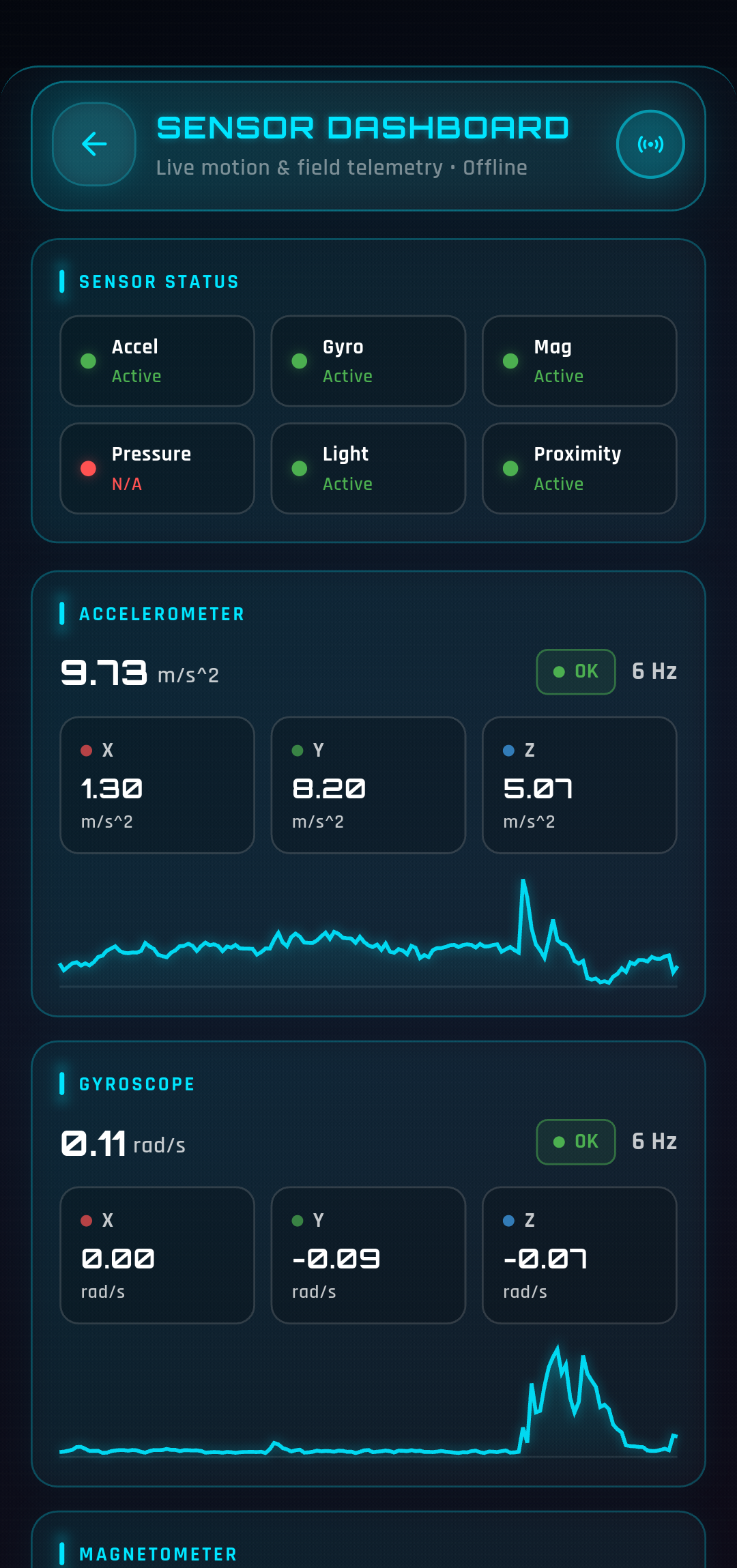The height and width of the screenshot is (1568, 737).
Task: Tap the back arrow in the header
Action: (93, 144)
